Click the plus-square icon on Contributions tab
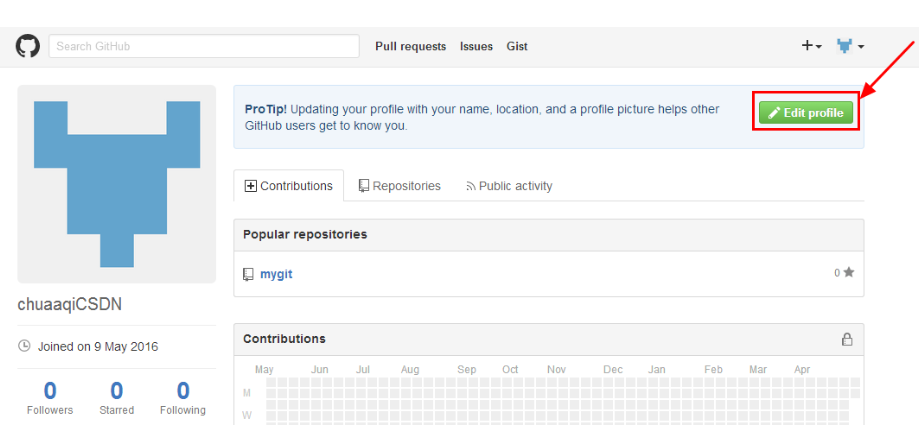The height and width of the screenshot is (442, 919). [251, 186]
